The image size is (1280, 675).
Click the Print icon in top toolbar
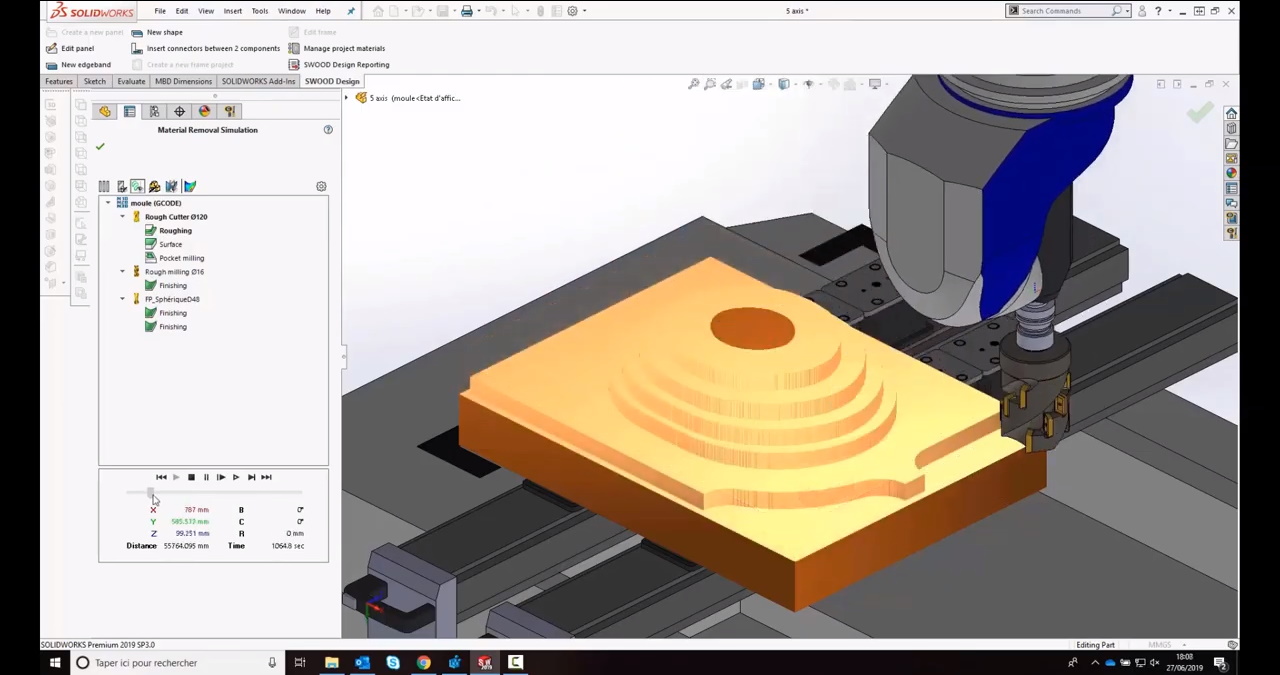pyautogui.click(x=467, y=11)
